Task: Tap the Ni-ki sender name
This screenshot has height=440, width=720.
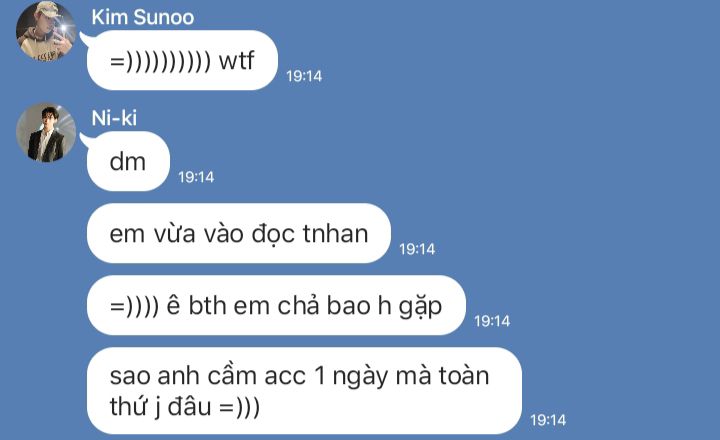Action: [114, 118]
